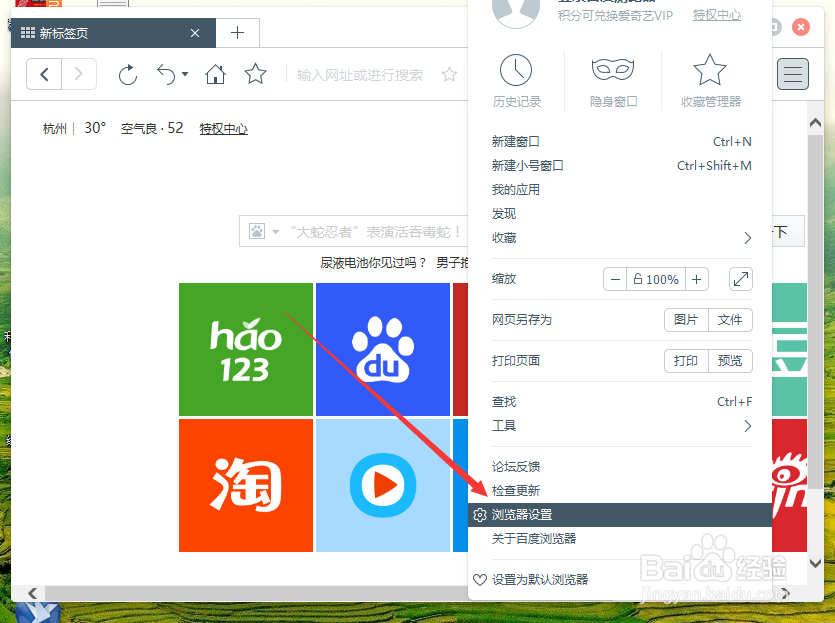Expand the 工具 submenu

(x=621, y=426)
